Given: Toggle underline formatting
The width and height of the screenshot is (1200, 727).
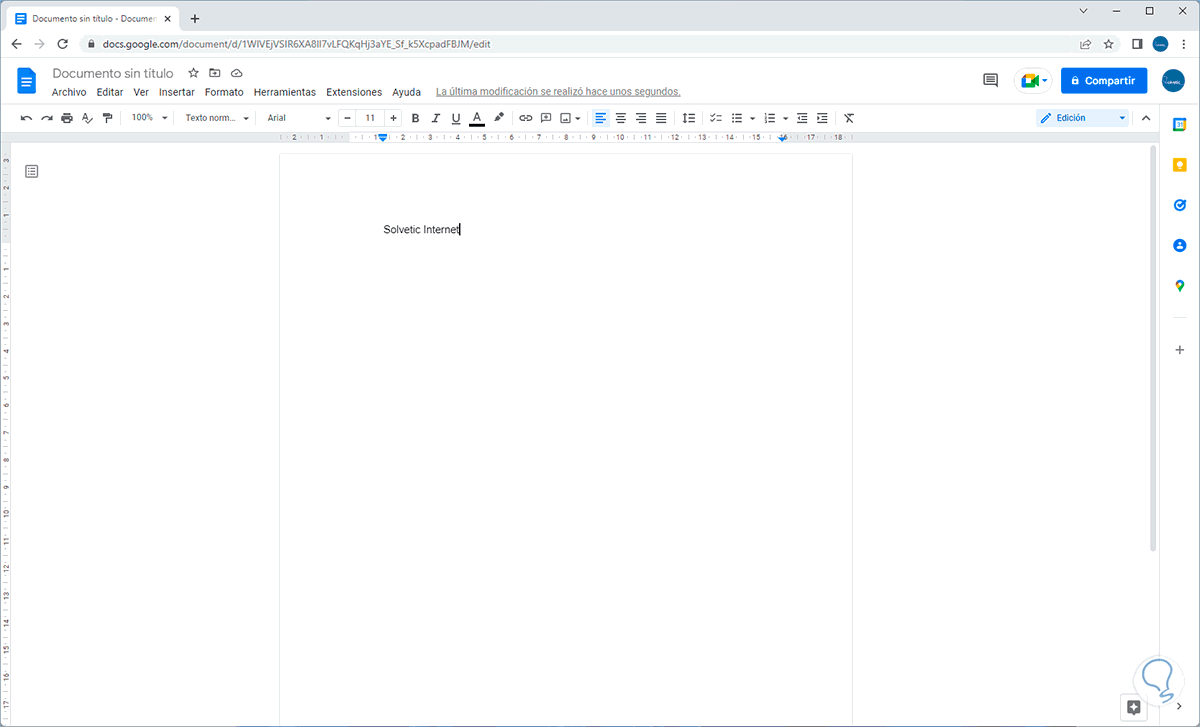Looking at the screenshot, I should [x=456, y=118].
